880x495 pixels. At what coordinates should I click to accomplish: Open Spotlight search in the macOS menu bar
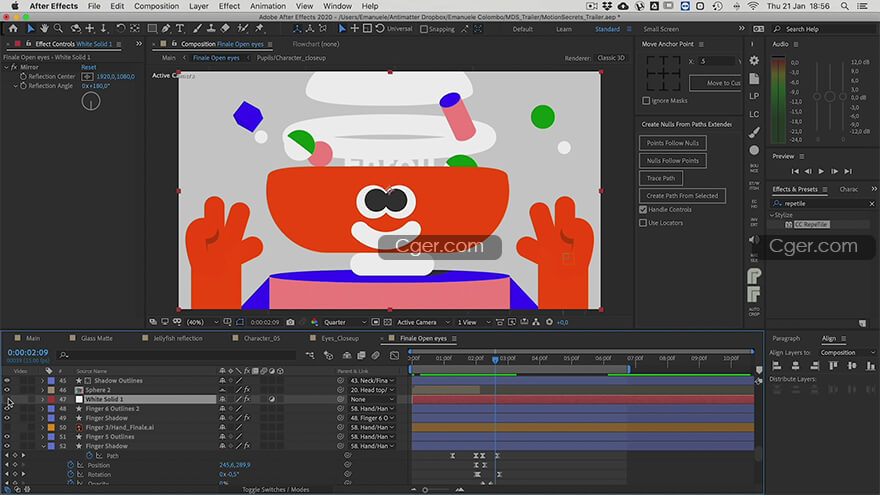point(844,6)
